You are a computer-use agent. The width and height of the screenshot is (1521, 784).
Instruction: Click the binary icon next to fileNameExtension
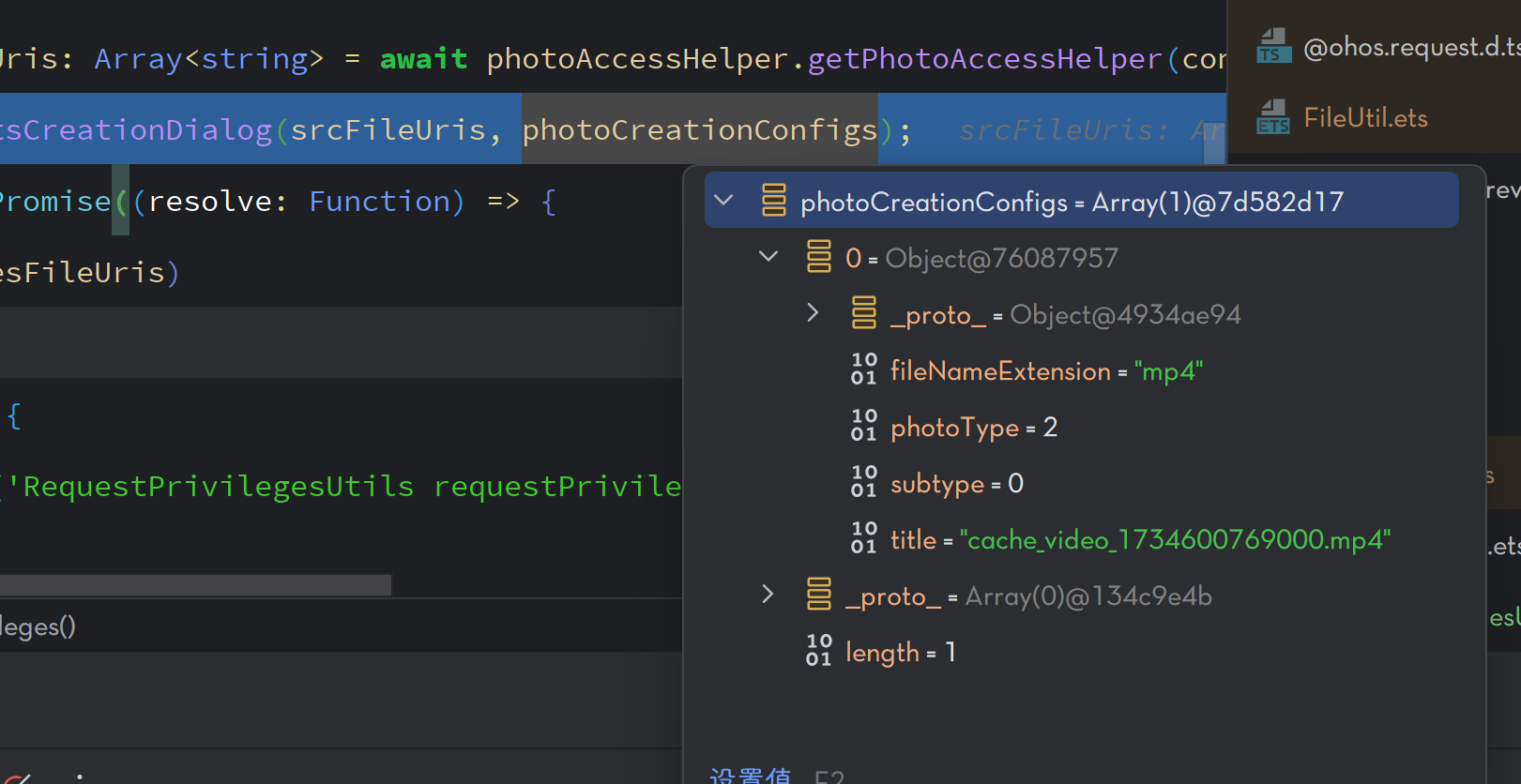tap(863, 369)
